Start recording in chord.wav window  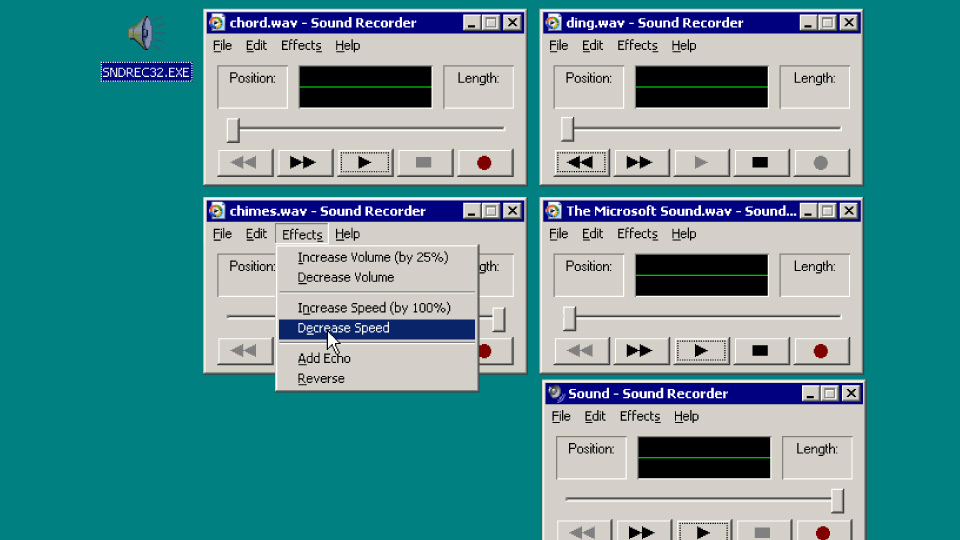(484, 163)
